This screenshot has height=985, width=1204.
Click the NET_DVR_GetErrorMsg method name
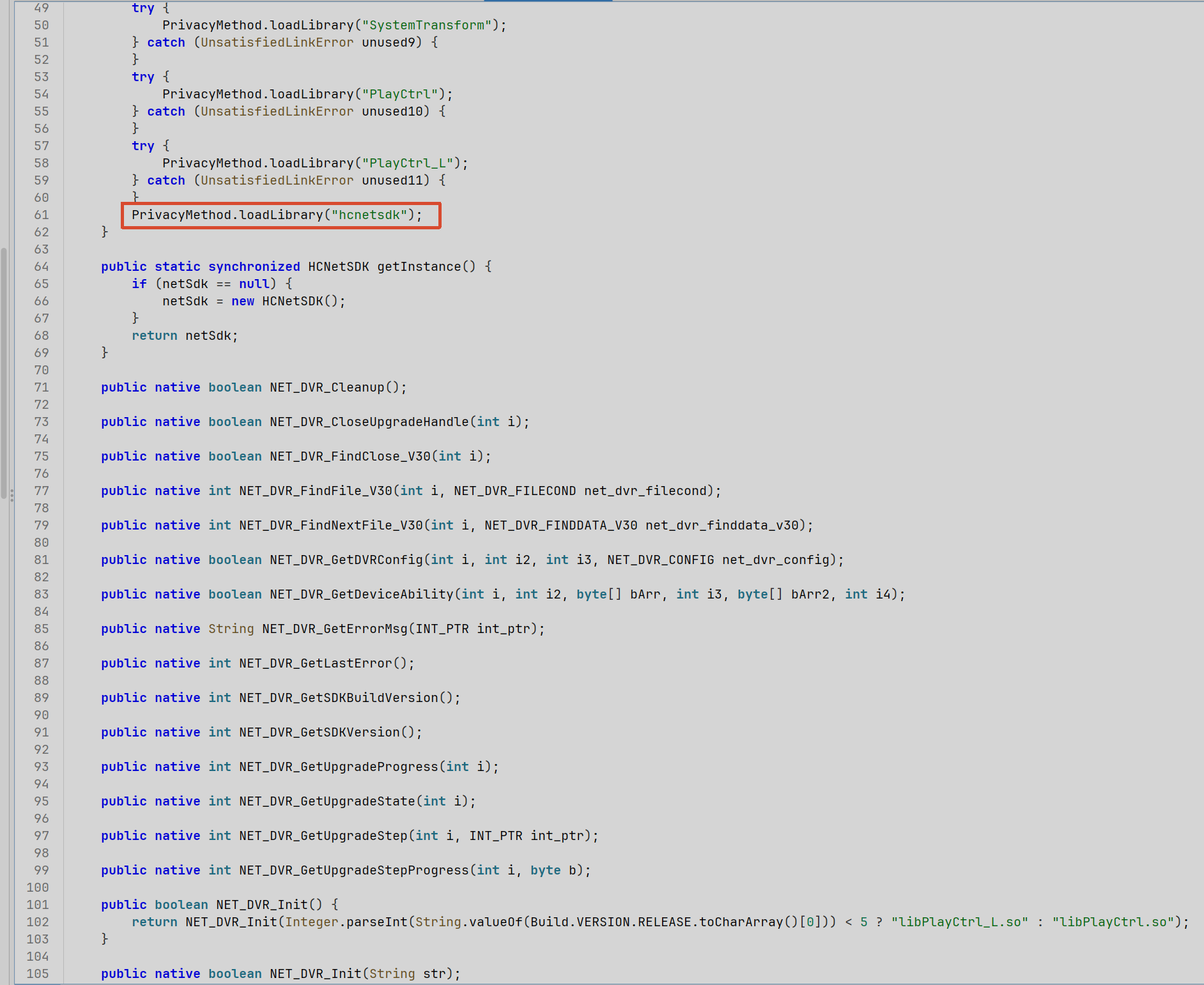coord(334,629)
